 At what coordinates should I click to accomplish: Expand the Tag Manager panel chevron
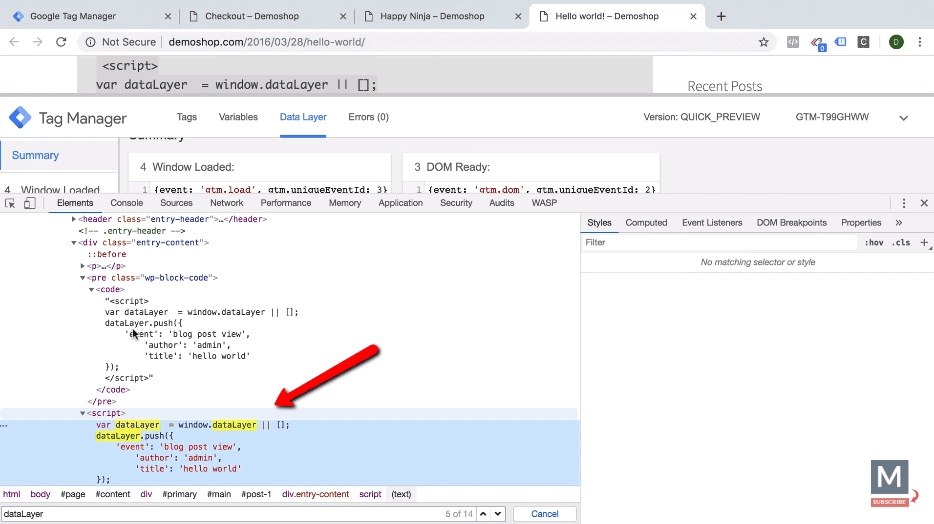pos(904,117)
